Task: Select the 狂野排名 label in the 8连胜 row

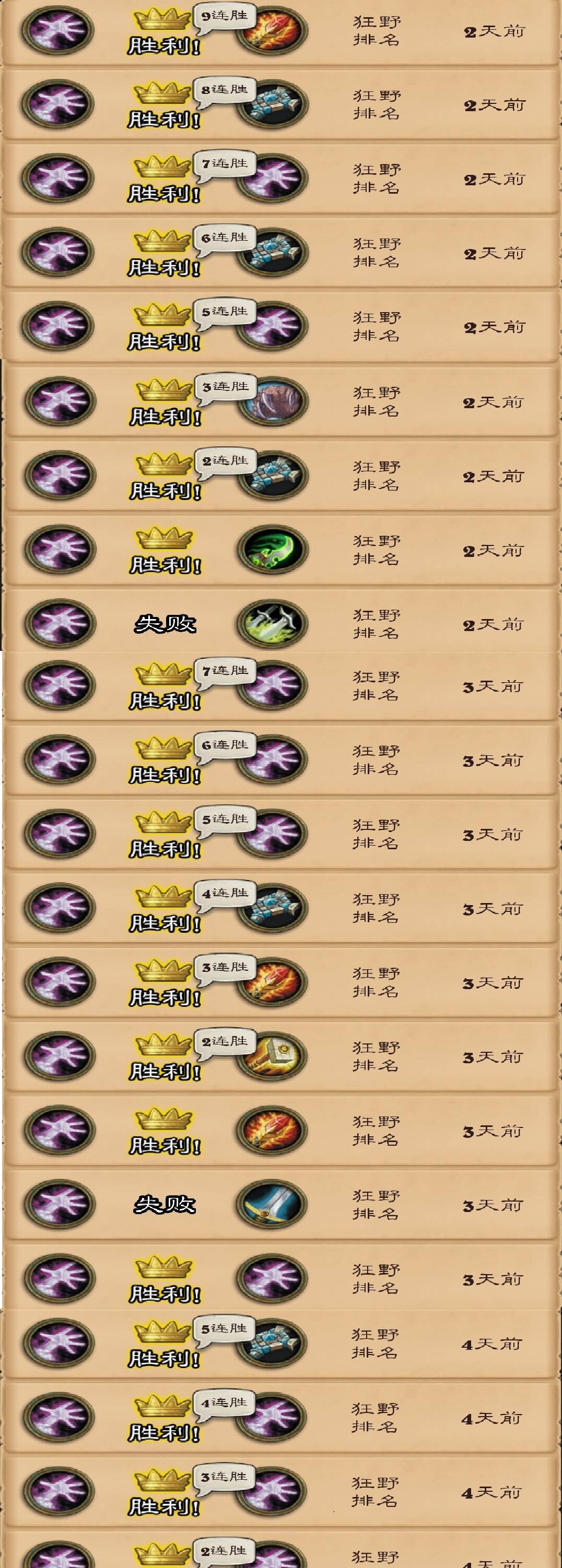Action: 377,105
